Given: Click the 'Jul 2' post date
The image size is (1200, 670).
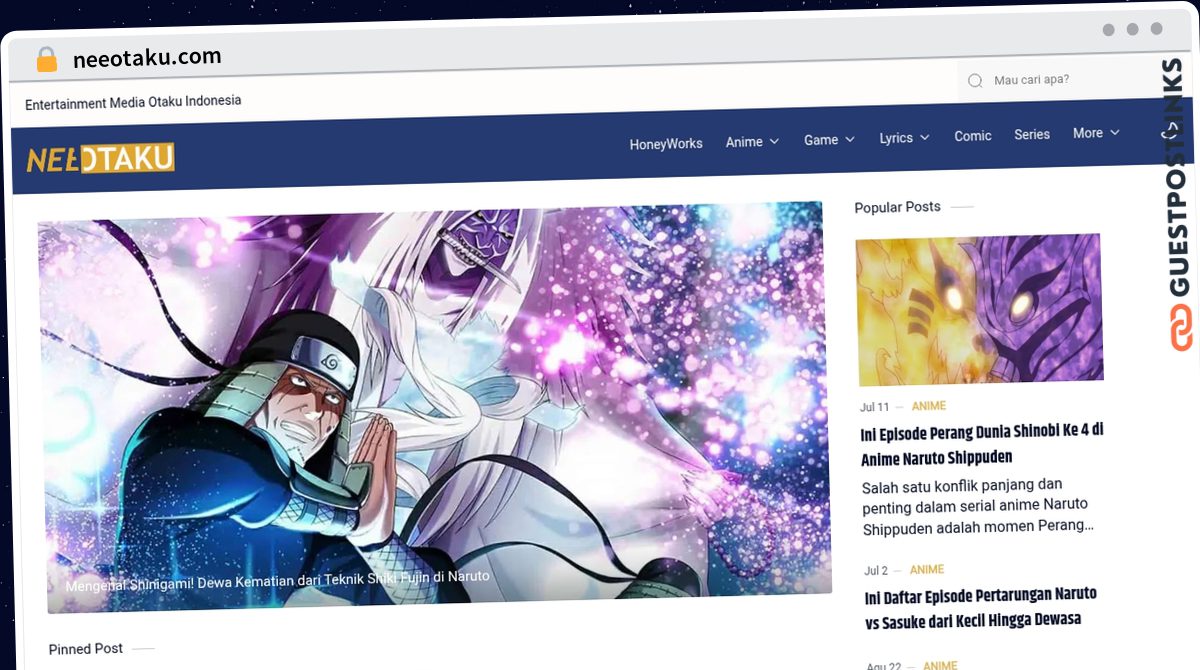Looking at the screenshot, I should (875, 571).
